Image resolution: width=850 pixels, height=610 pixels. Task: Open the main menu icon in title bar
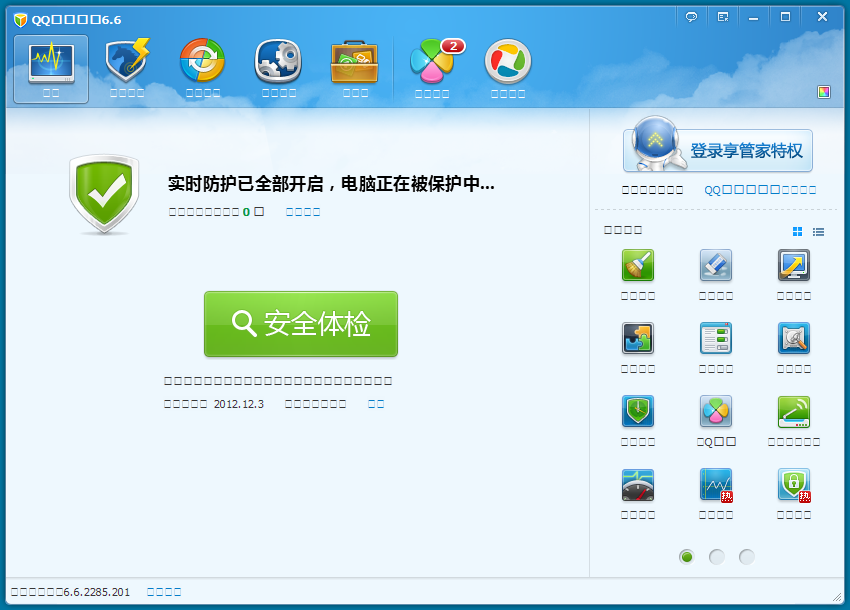(722, 17)
